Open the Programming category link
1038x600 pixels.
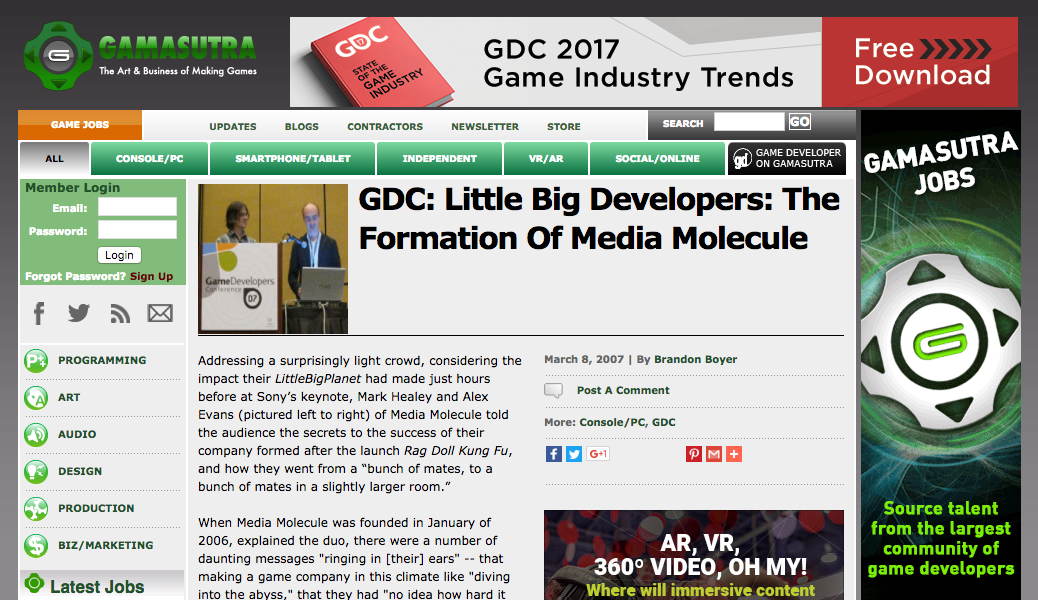pos(102,360)
